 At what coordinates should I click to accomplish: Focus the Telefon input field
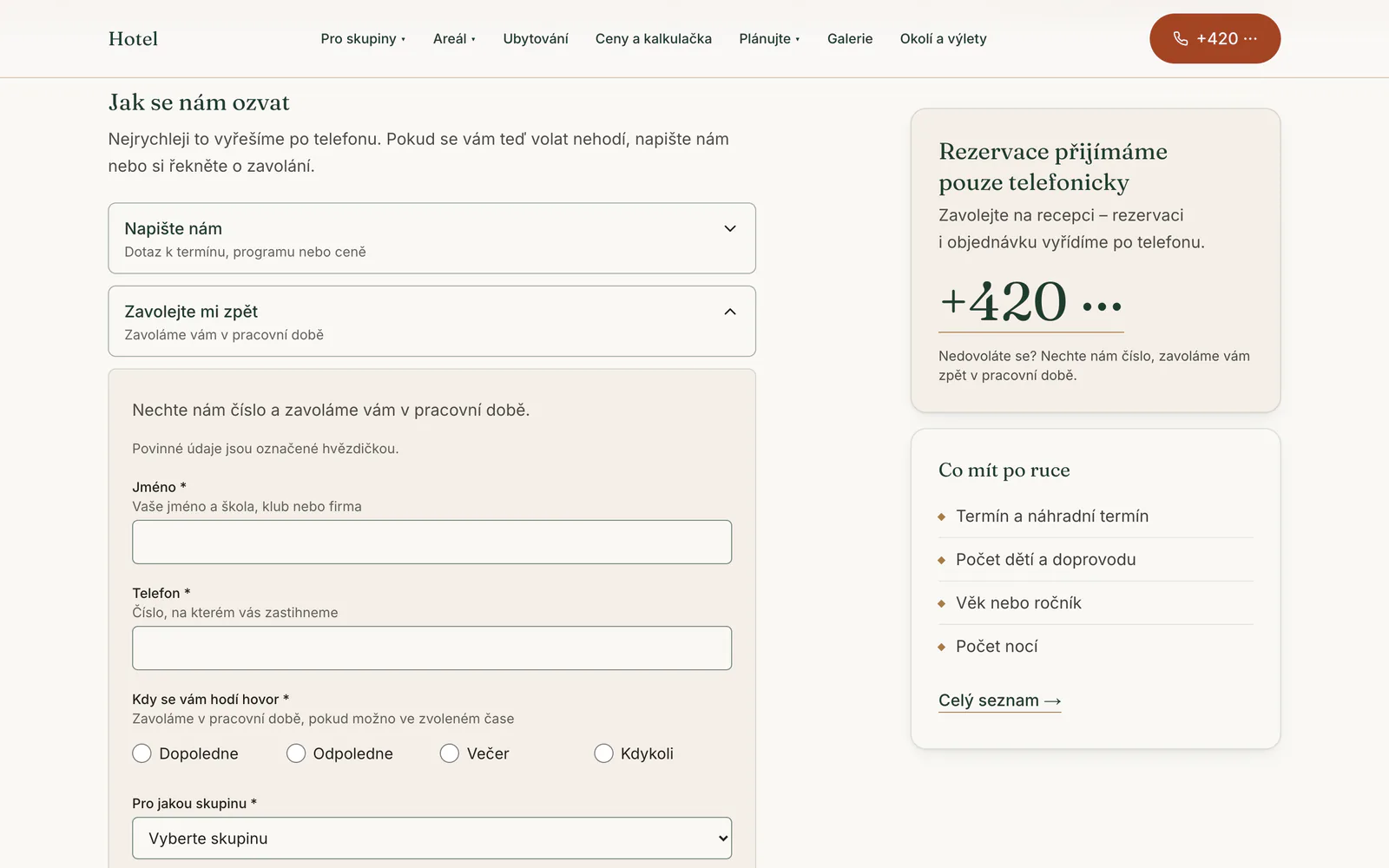[x=431, y=648]
